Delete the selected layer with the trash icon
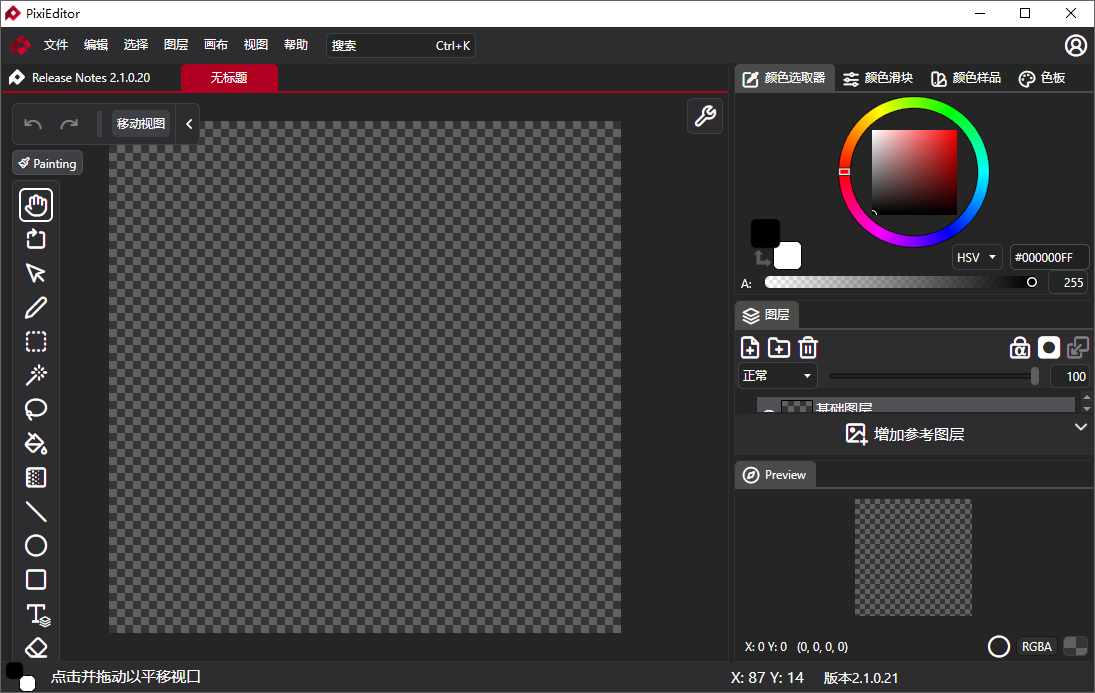The width and height of the screenshot is (1095, 693). (808, 347)
